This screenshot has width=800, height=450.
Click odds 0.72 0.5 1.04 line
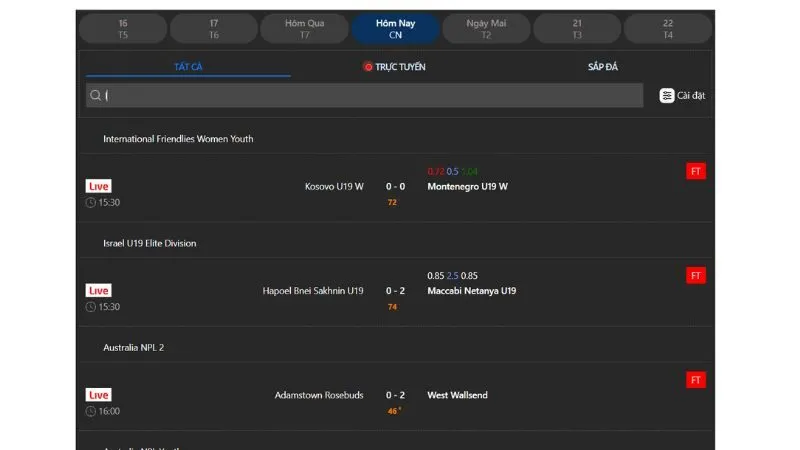453,171
